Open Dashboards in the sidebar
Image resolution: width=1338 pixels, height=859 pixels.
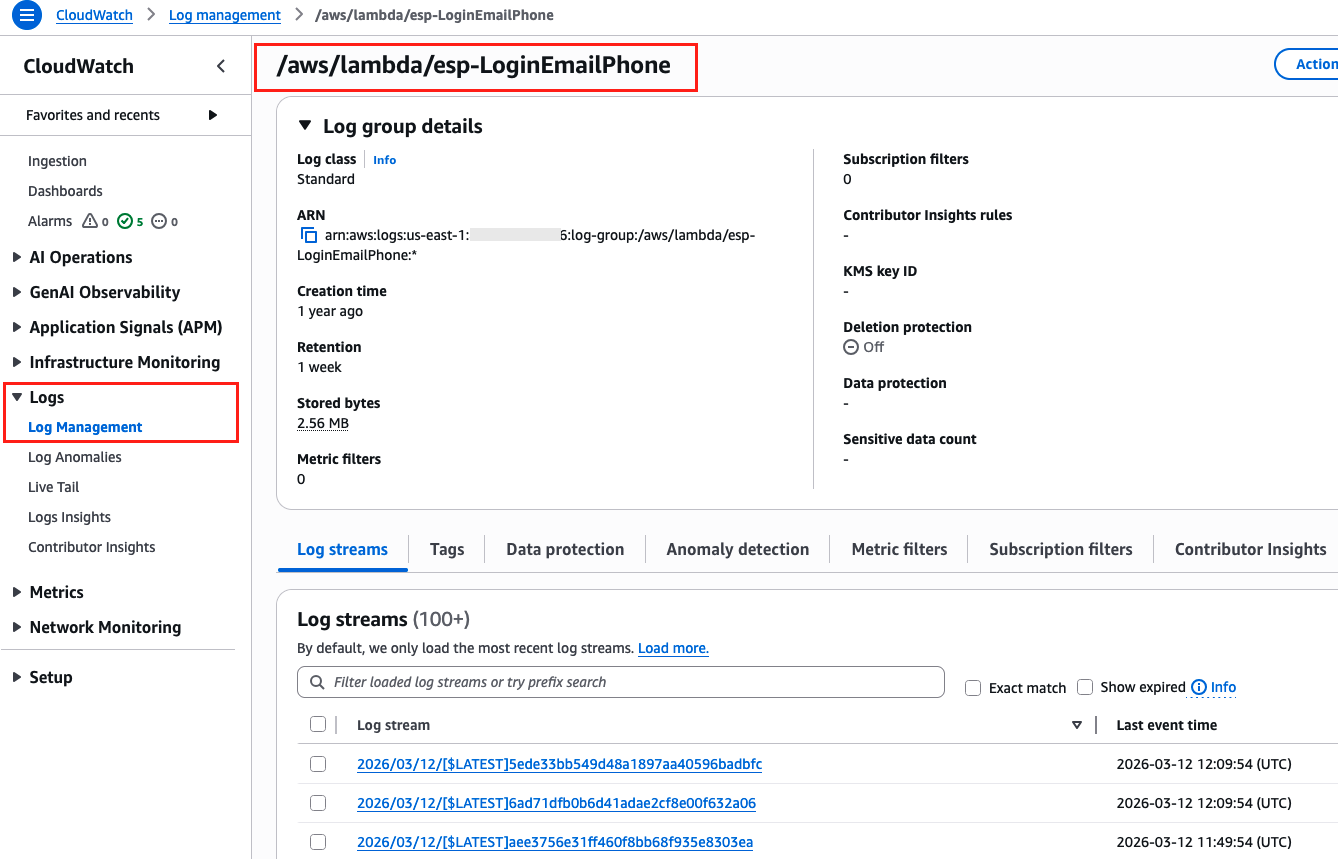pos(65,191)
